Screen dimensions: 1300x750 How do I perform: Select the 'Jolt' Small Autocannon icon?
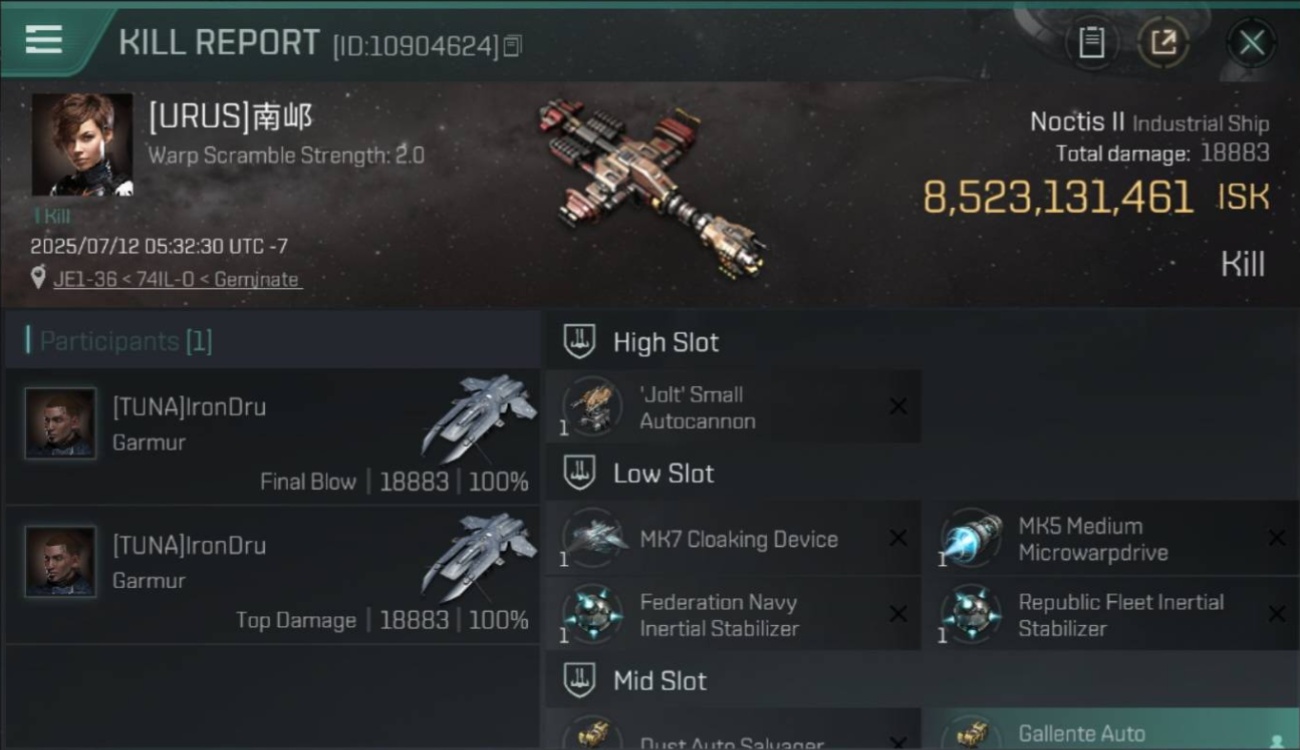pos(592,407)
